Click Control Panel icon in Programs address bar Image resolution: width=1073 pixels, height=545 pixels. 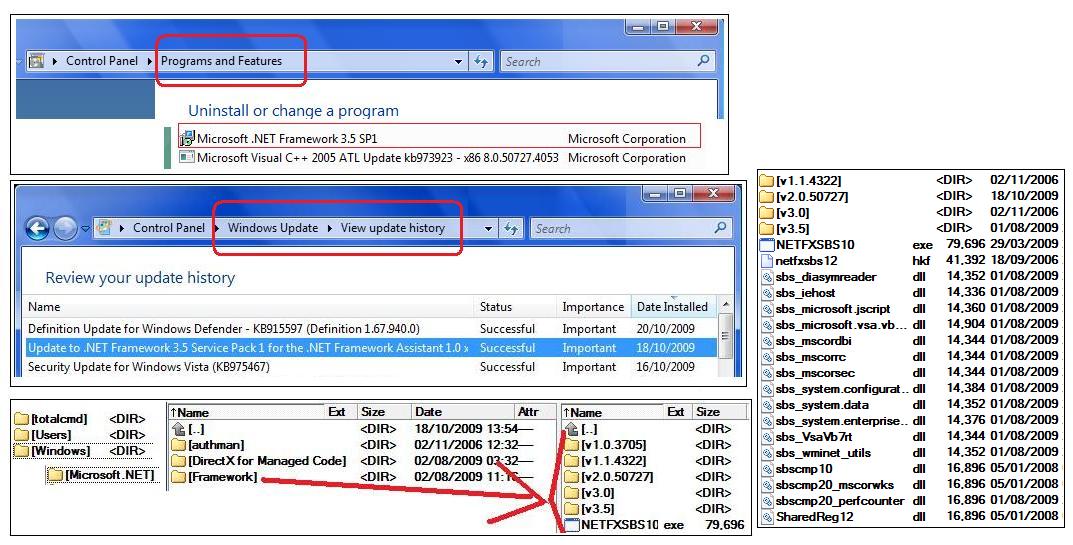(x=37, y=61)
